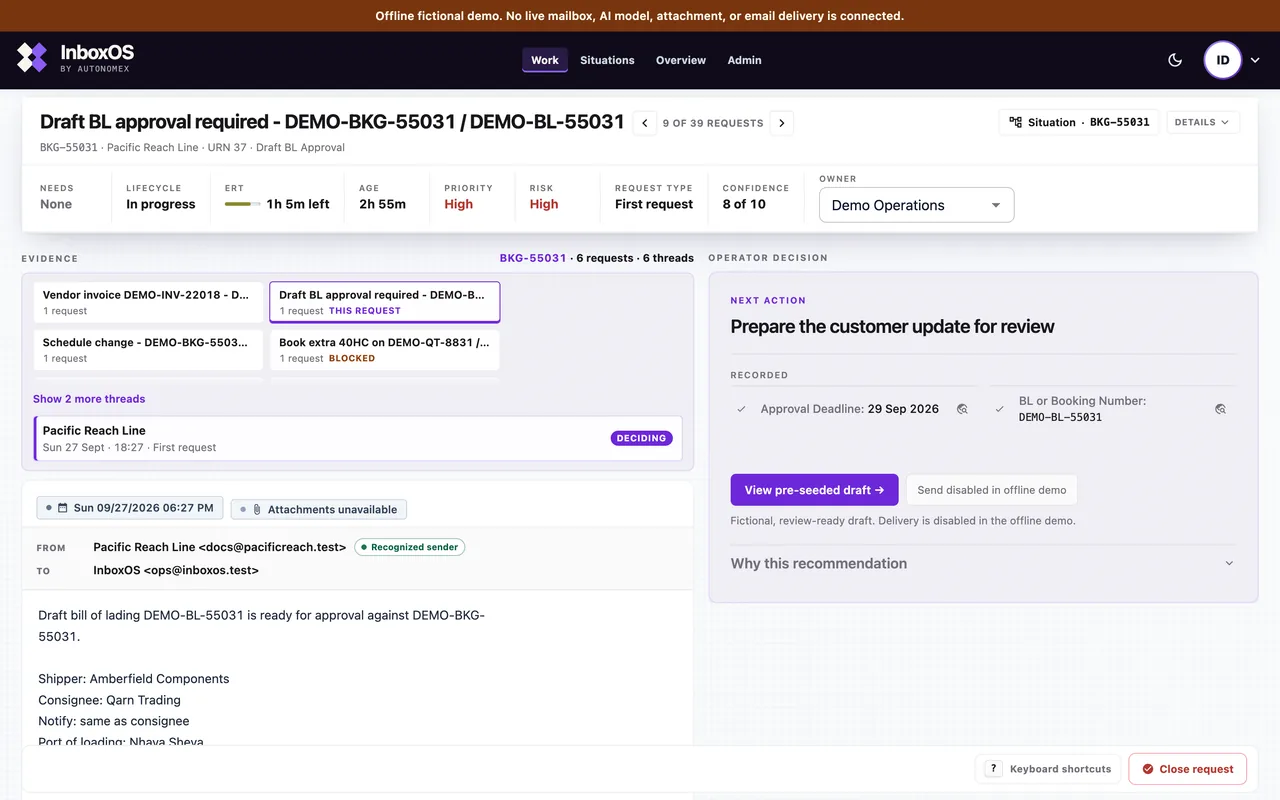
Task: Open the ID user avatar
Action: pos(1222,60)
